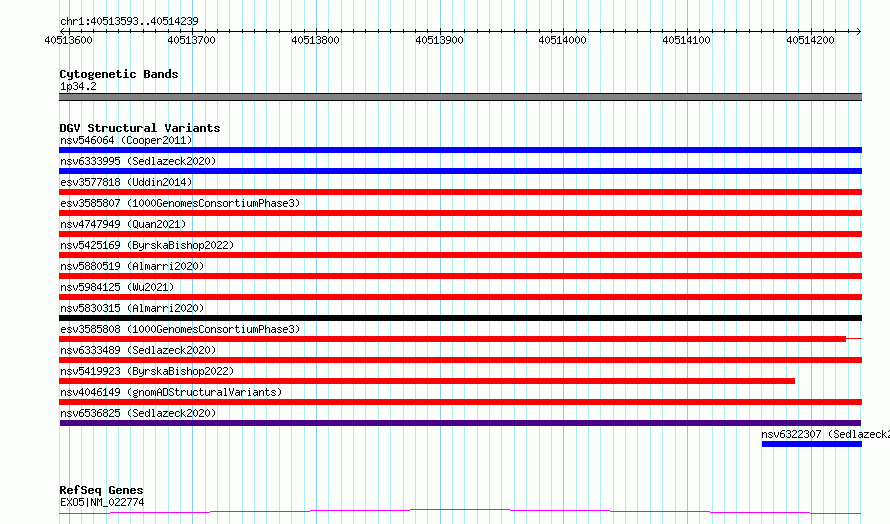
Task: Select the red bar under esv3577818
Action: (460, 192)
